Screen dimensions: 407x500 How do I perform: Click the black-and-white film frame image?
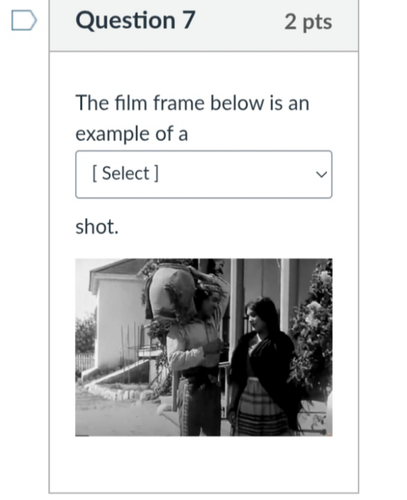pos(204,347)
